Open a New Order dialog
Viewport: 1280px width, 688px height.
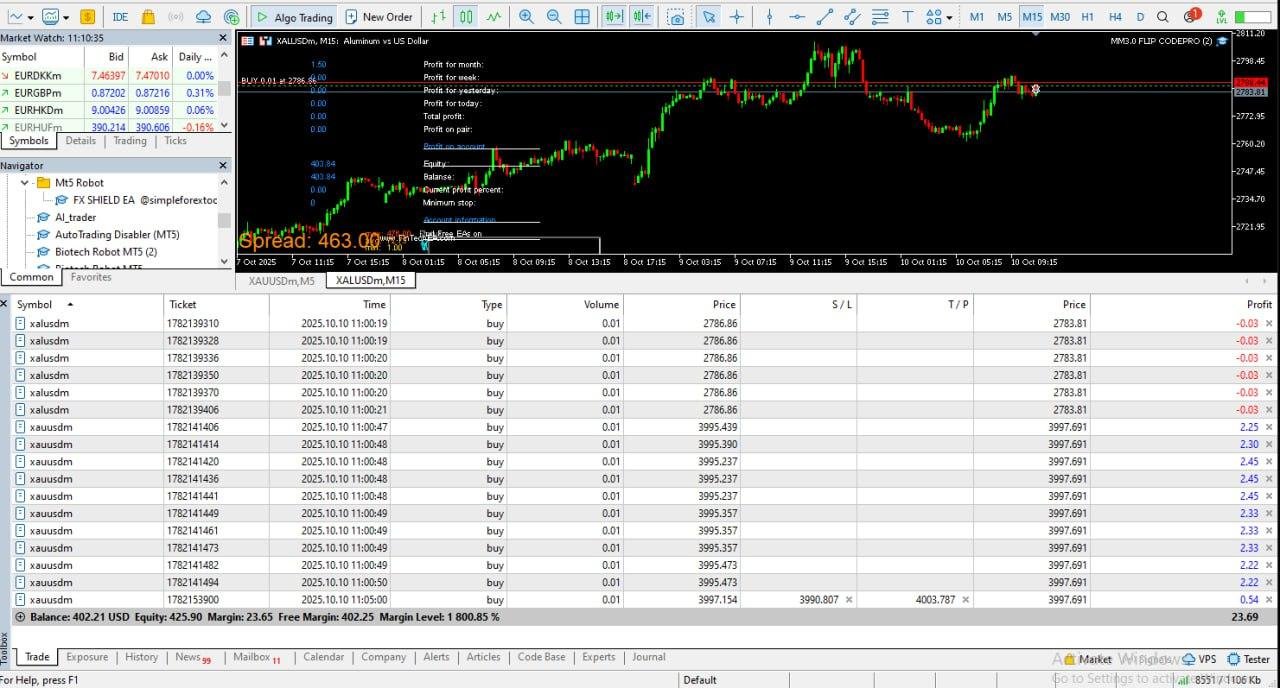tap(378, 17)
